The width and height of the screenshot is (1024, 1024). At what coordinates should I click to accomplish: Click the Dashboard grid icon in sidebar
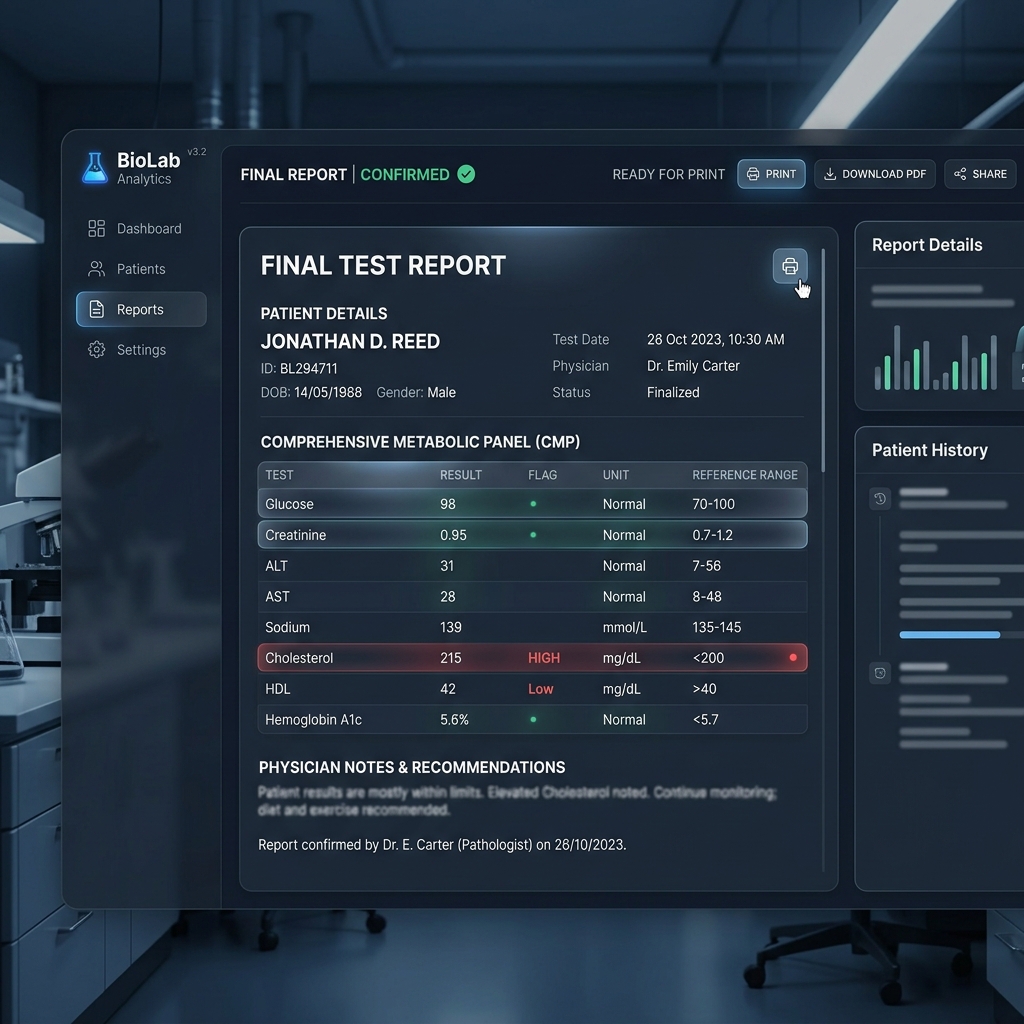97,229
